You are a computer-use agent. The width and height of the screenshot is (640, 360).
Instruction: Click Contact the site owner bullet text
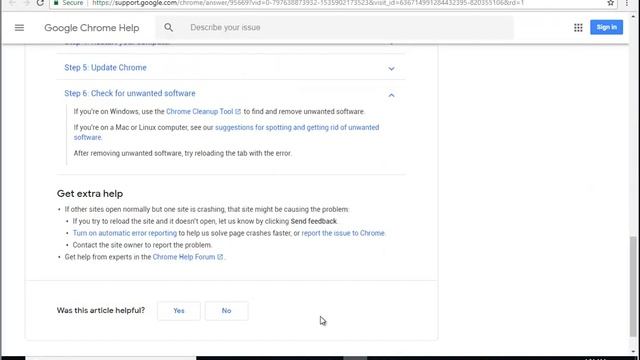click(x=142, y=245)
